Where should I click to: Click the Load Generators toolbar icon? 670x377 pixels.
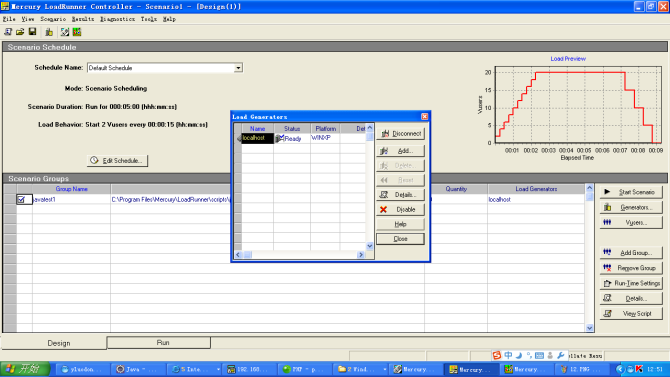click(49, 32)
